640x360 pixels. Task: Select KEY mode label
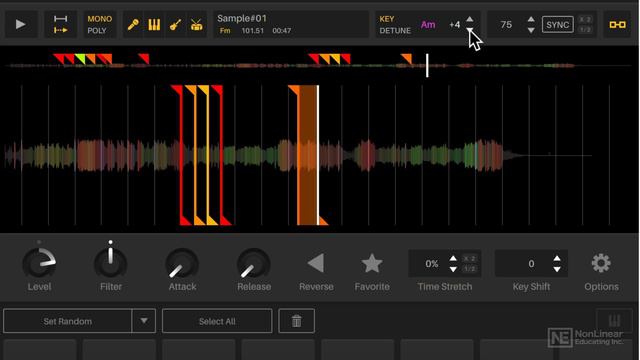pyautogui.click(x=387, y=19)
